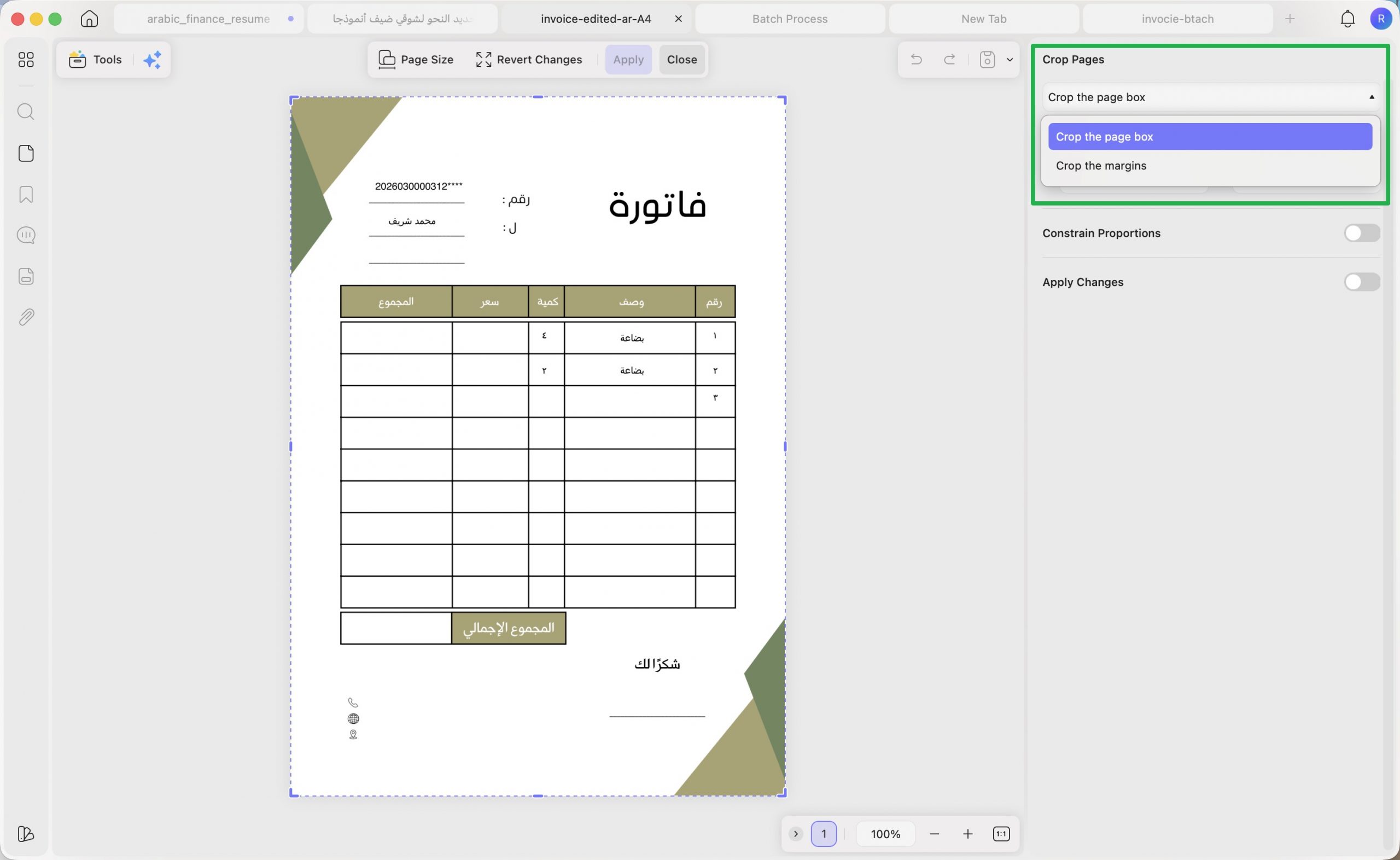Toggle Apply Changes switch
This screenshot has height=860, width=1400.
point(1362,282)
